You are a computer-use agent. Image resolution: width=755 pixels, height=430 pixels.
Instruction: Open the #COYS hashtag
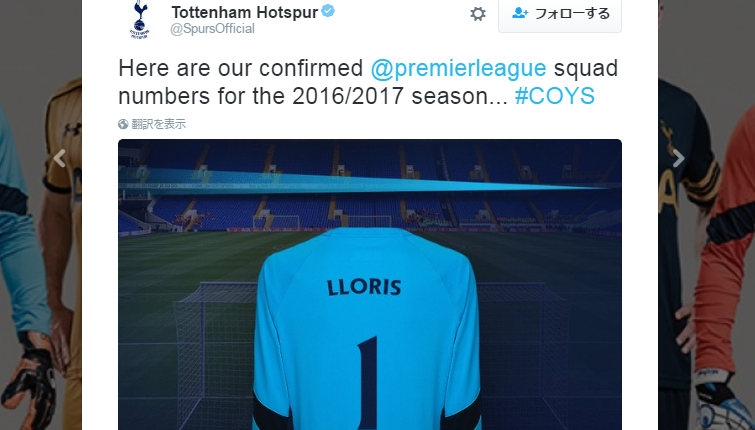click(x=555, y=96)
